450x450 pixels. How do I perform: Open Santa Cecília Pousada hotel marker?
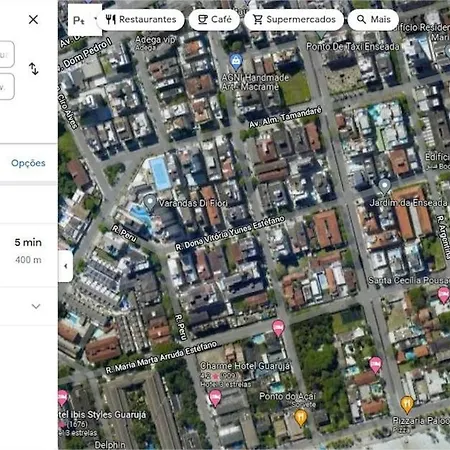pyautogui.click(x=444, y=295)
